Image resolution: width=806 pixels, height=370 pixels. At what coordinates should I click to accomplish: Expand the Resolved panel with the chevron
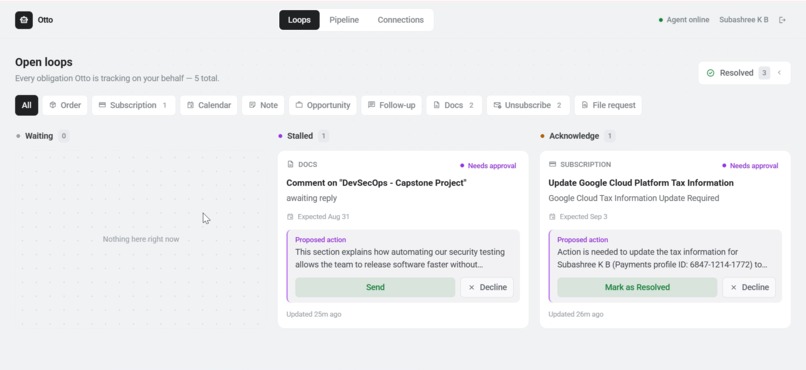tap(779, 73)
